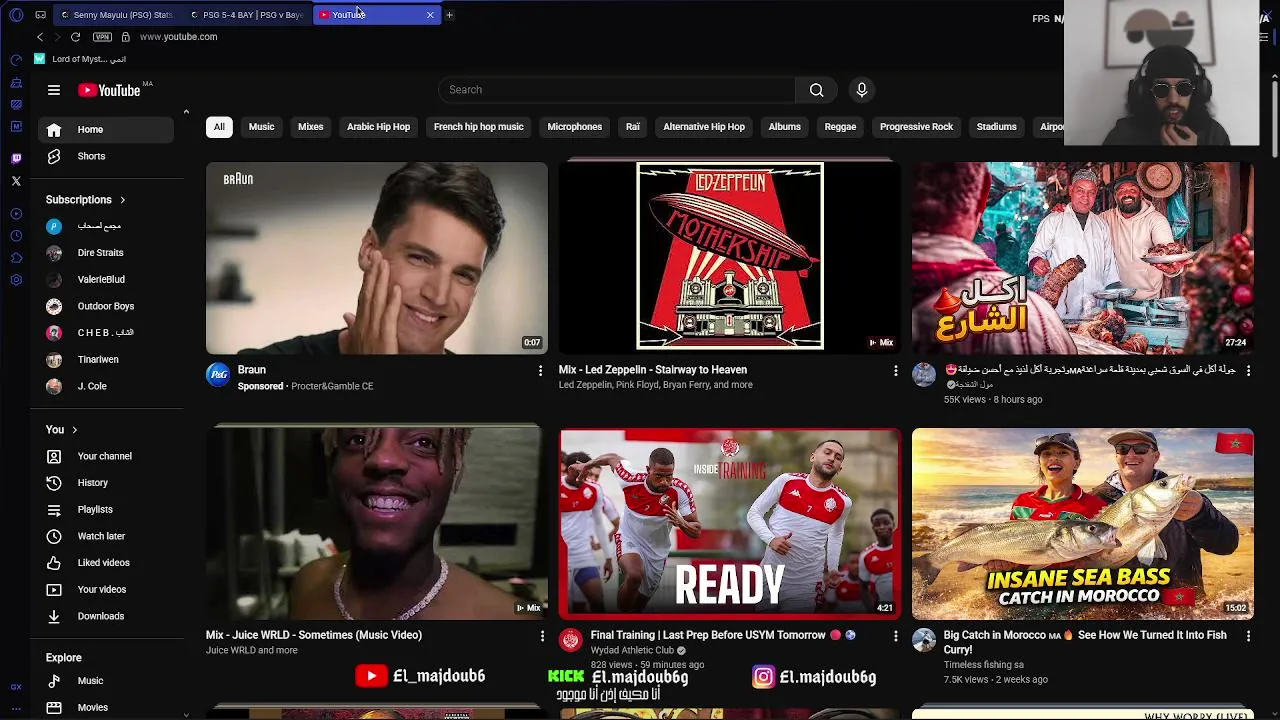Open the Lord of Myst bookmark
Screen dimensions: 1280x720
80,59
